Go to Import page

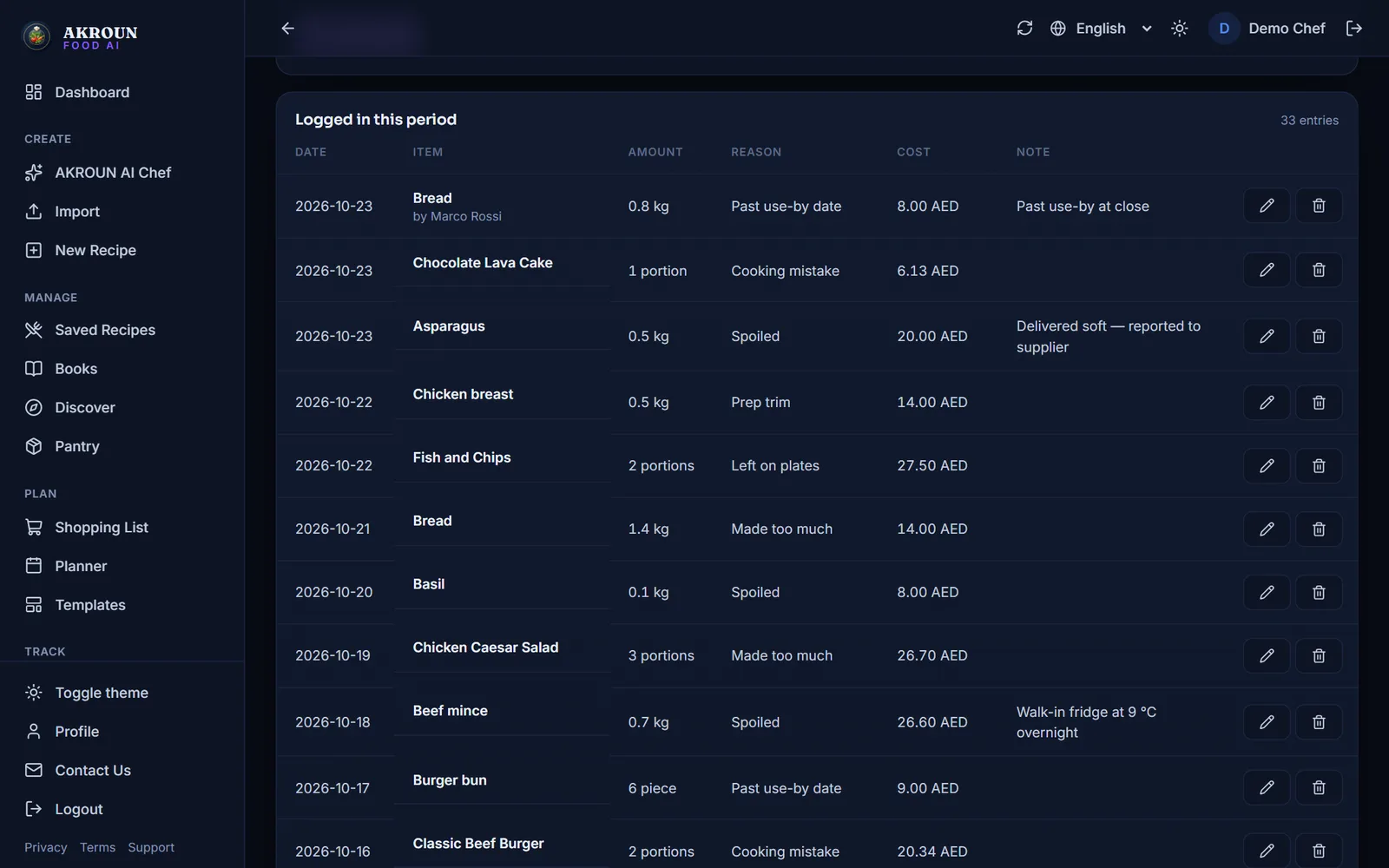coord(122,211)
